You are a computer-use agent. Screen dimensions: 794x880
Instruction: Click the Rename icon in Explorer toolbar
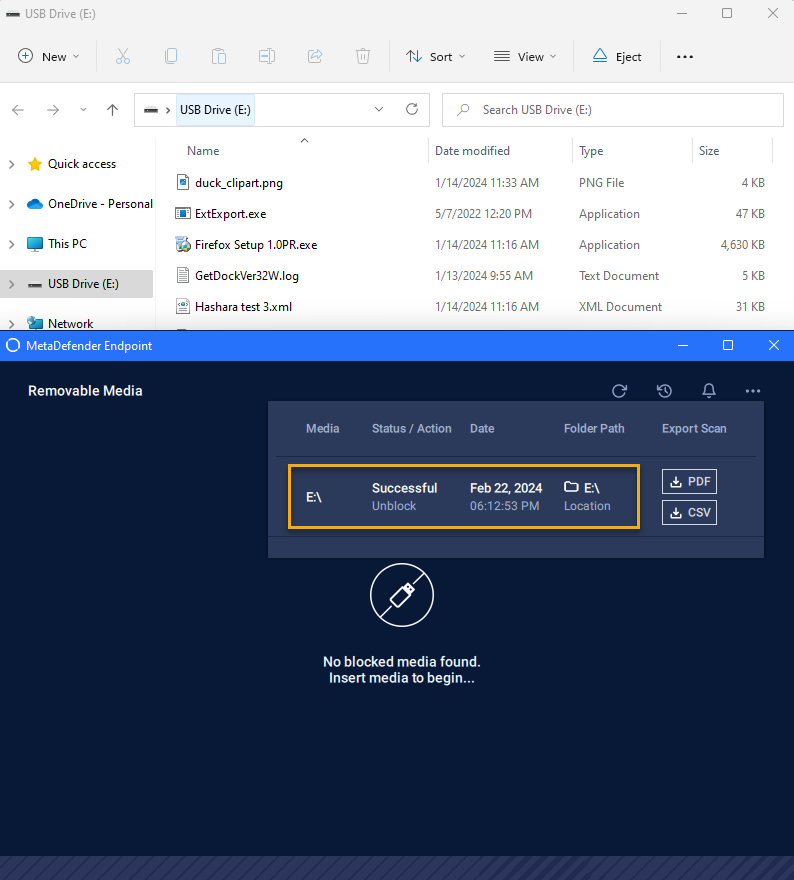click(267, 56)
